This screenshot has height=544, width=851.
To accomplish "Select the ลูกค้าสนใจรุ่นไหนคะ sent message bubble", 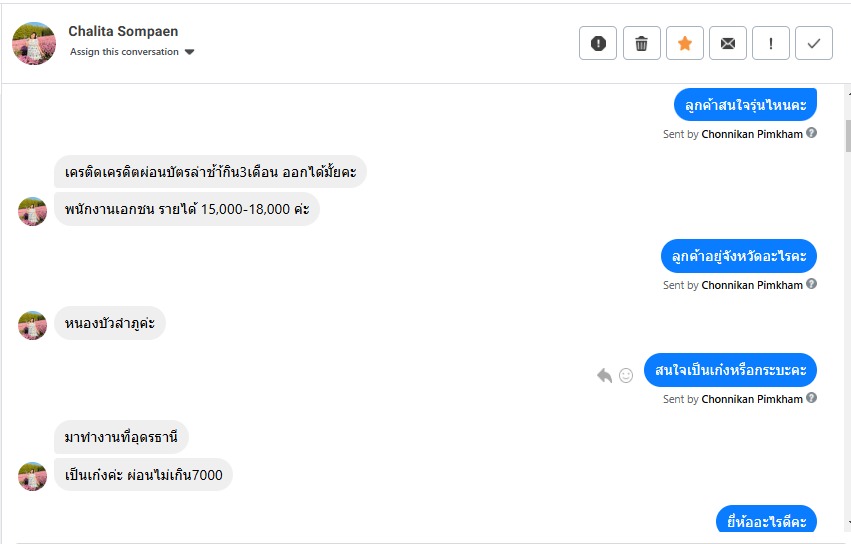I will [745, 104].
